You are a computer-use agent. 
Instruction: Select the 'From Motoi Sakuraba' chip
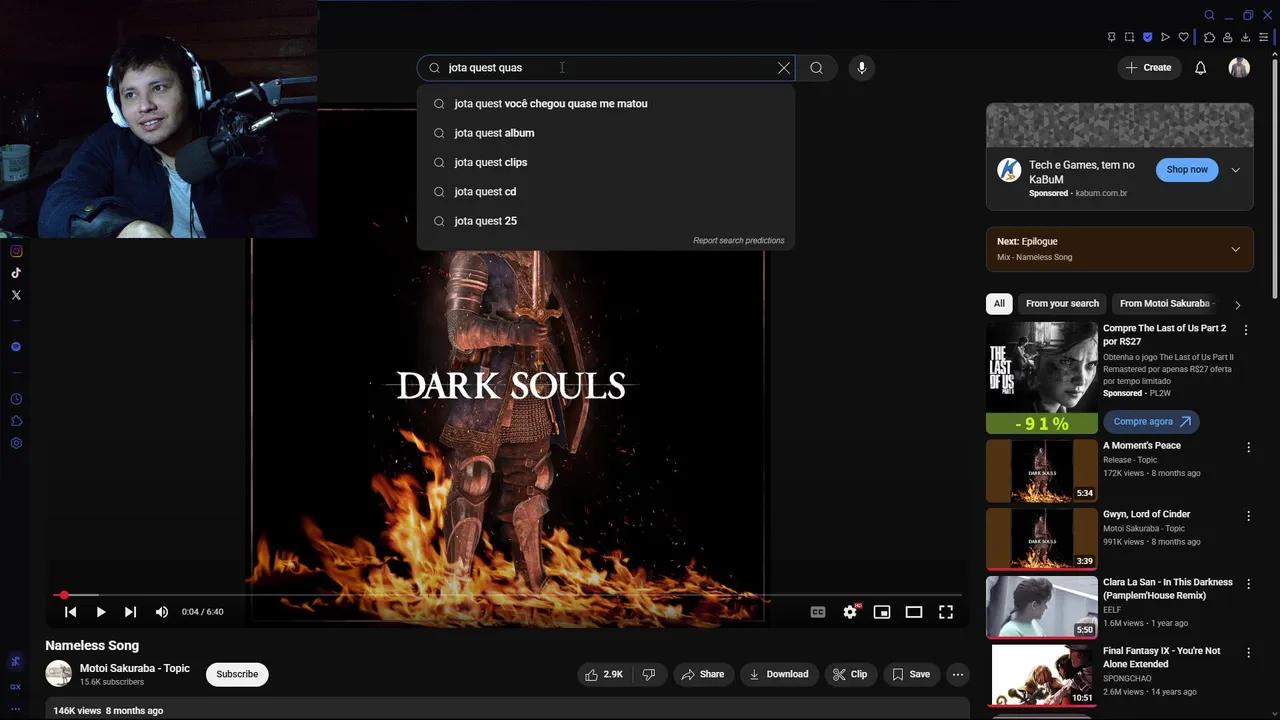(1164, 304)
